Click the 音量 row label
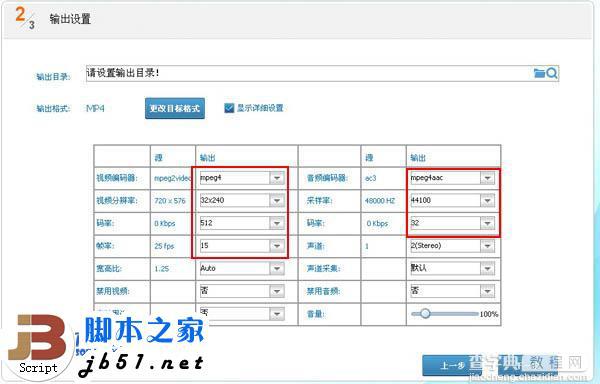The height and width of the screenshot is (384, 600). click(x=316, y=314)
